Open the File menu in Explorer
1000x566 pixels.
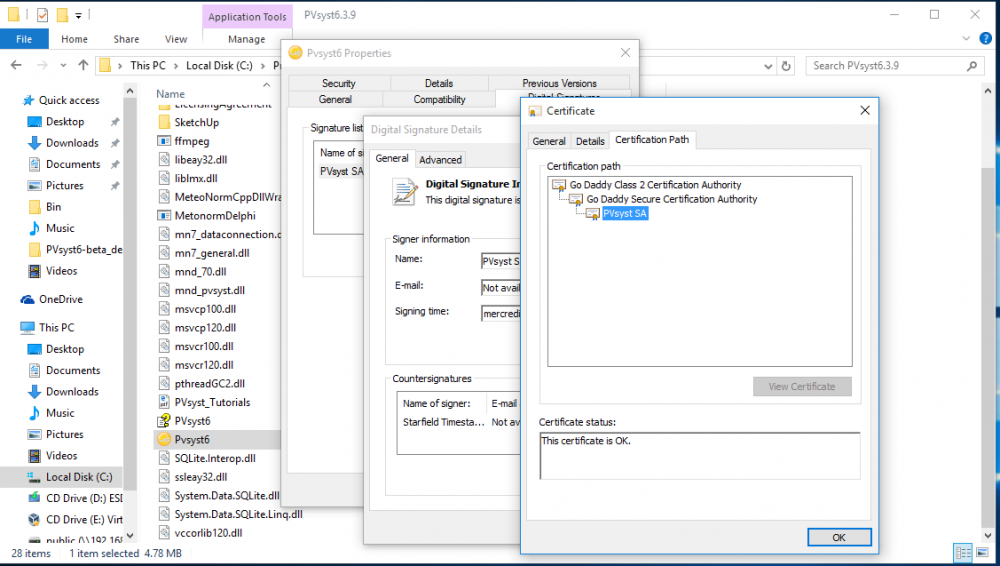click(x=24, y=39)
